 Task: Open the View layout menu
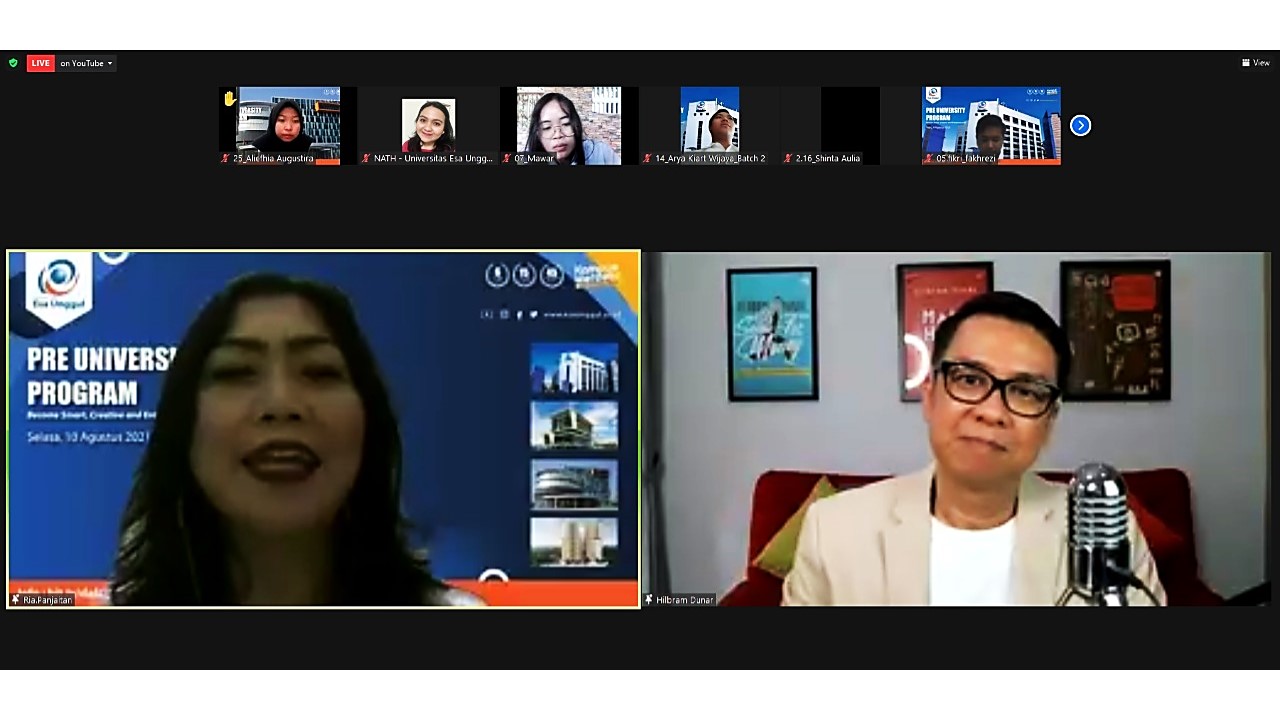tap(1256, 63)
